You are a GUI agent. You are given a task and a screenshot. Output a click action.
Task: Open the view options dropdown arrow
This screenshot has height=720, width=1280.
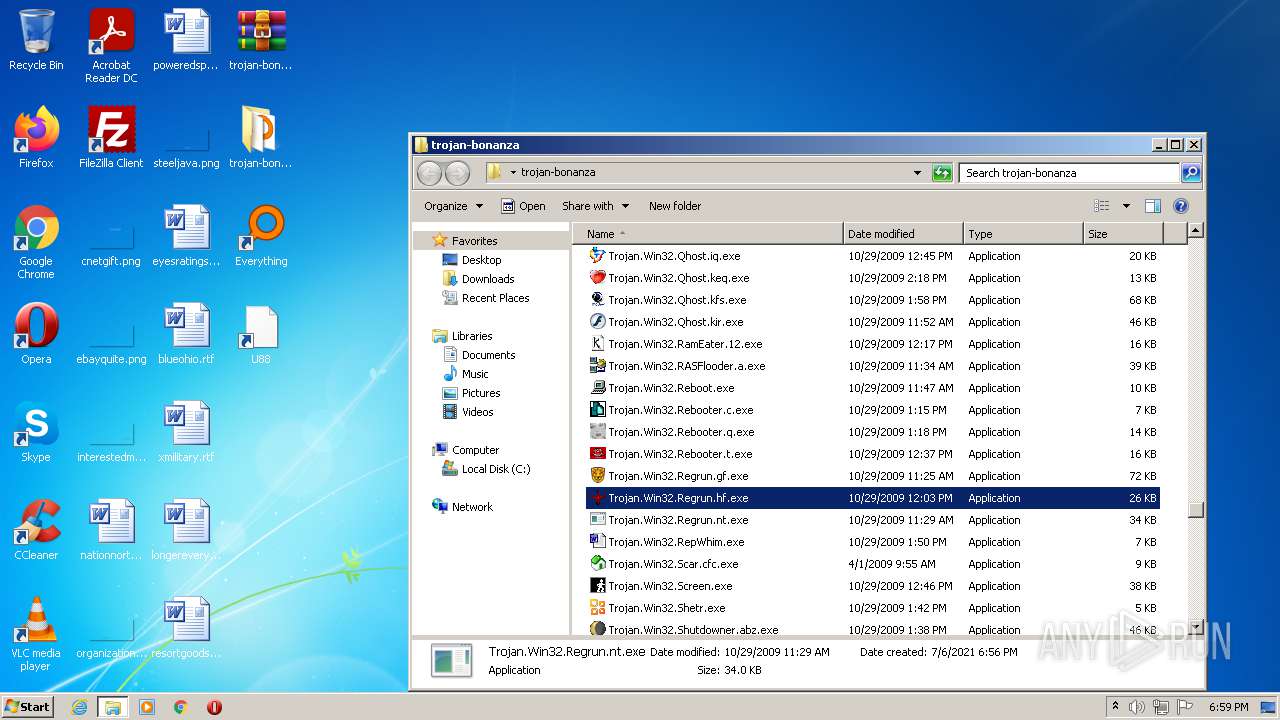1126,206
